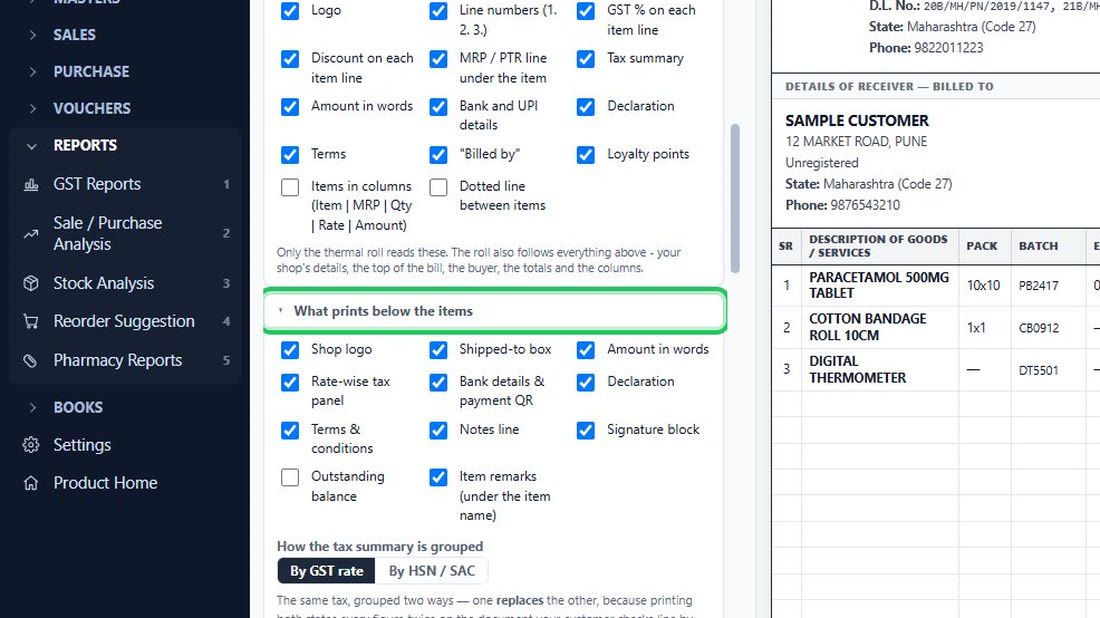Select By GST rate grouping

tap(327, 571)
